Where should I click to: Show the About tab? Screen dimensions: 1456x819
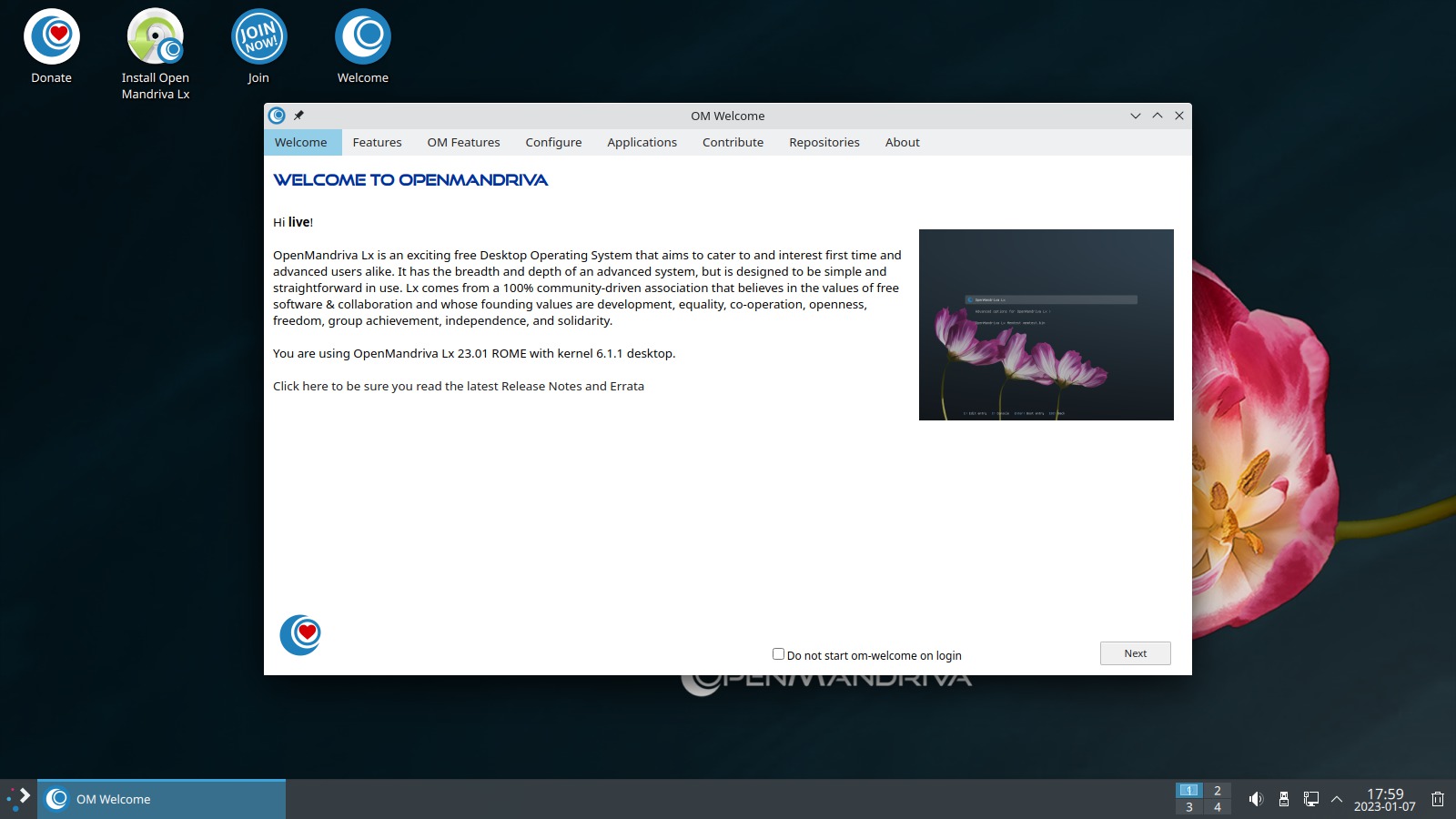pyautogui.click(x=902, y=142)
